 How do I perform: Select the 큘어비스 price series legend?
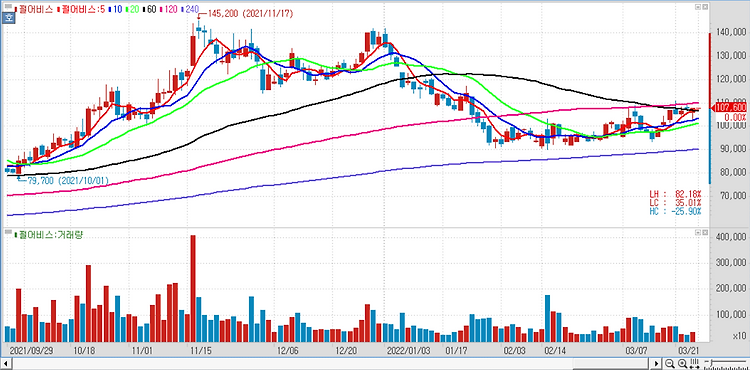click(35, 9)
